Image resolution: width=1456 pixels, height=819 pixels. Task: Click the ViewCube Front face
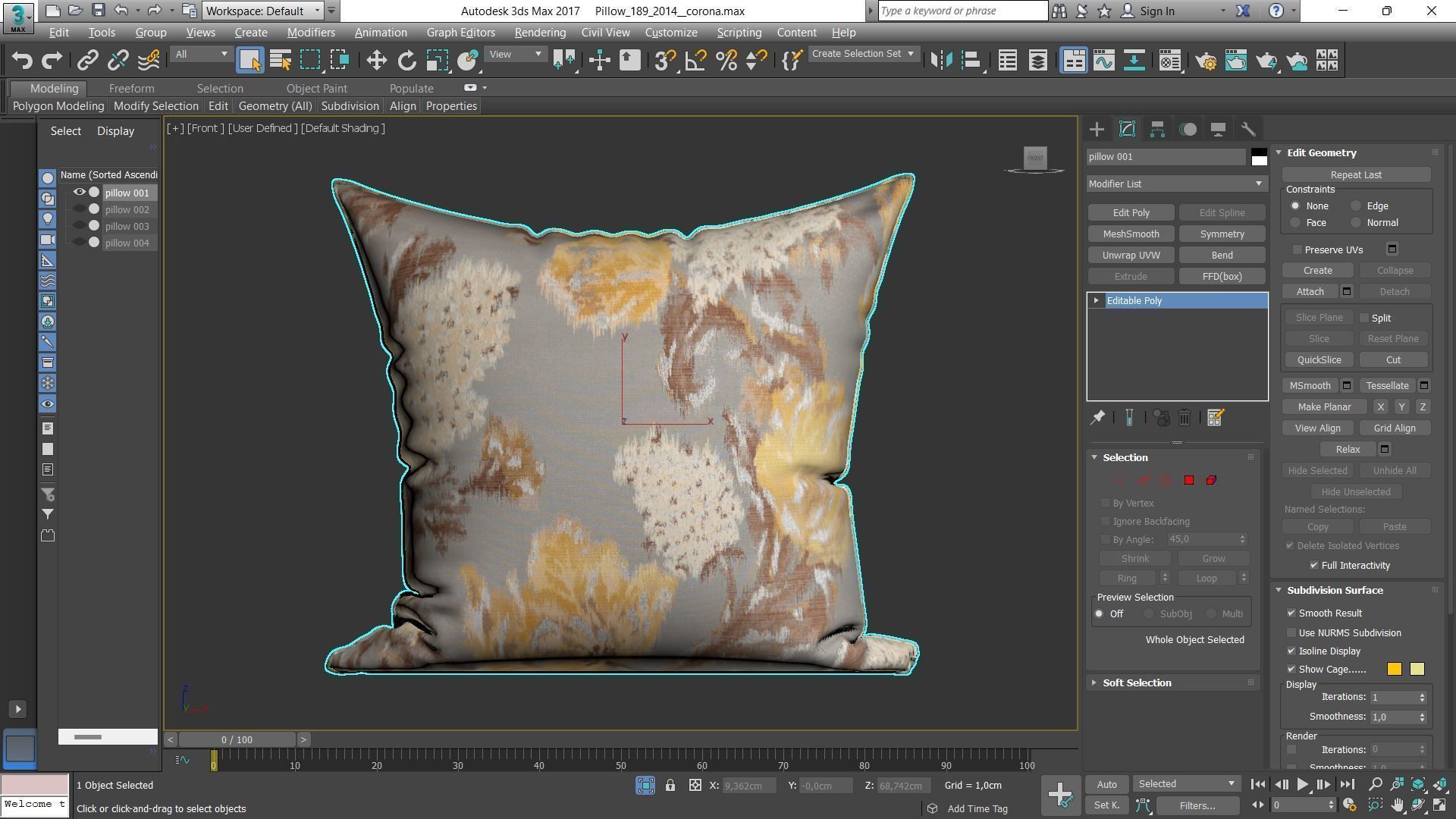(1035, 158)
